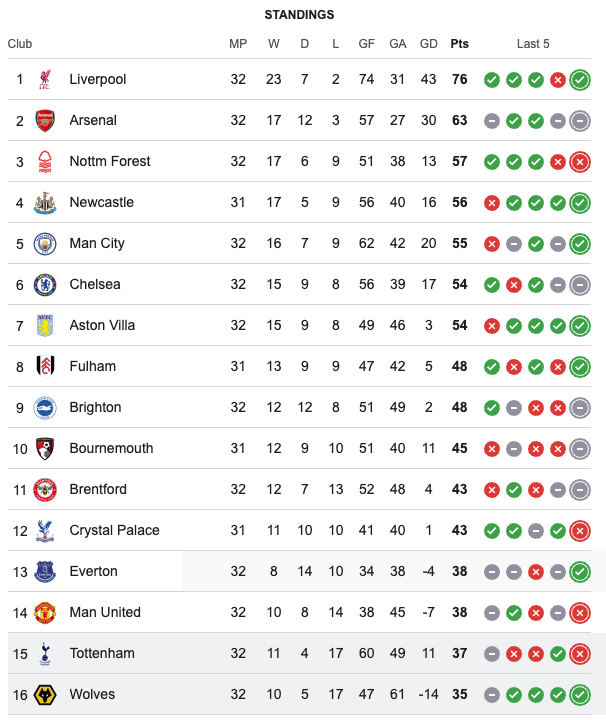Screen dimensions: 606x720
Task: Select the Newcastle club crest icon
Action: pyautogui.click(x=45, y=203)
